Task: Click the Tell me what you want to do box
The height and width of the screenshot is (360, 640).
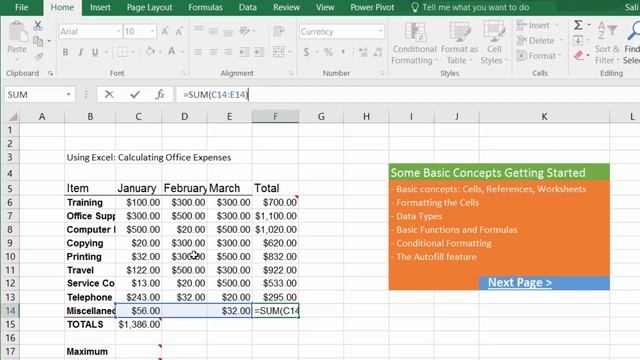Action: click(x=470, y=7)
